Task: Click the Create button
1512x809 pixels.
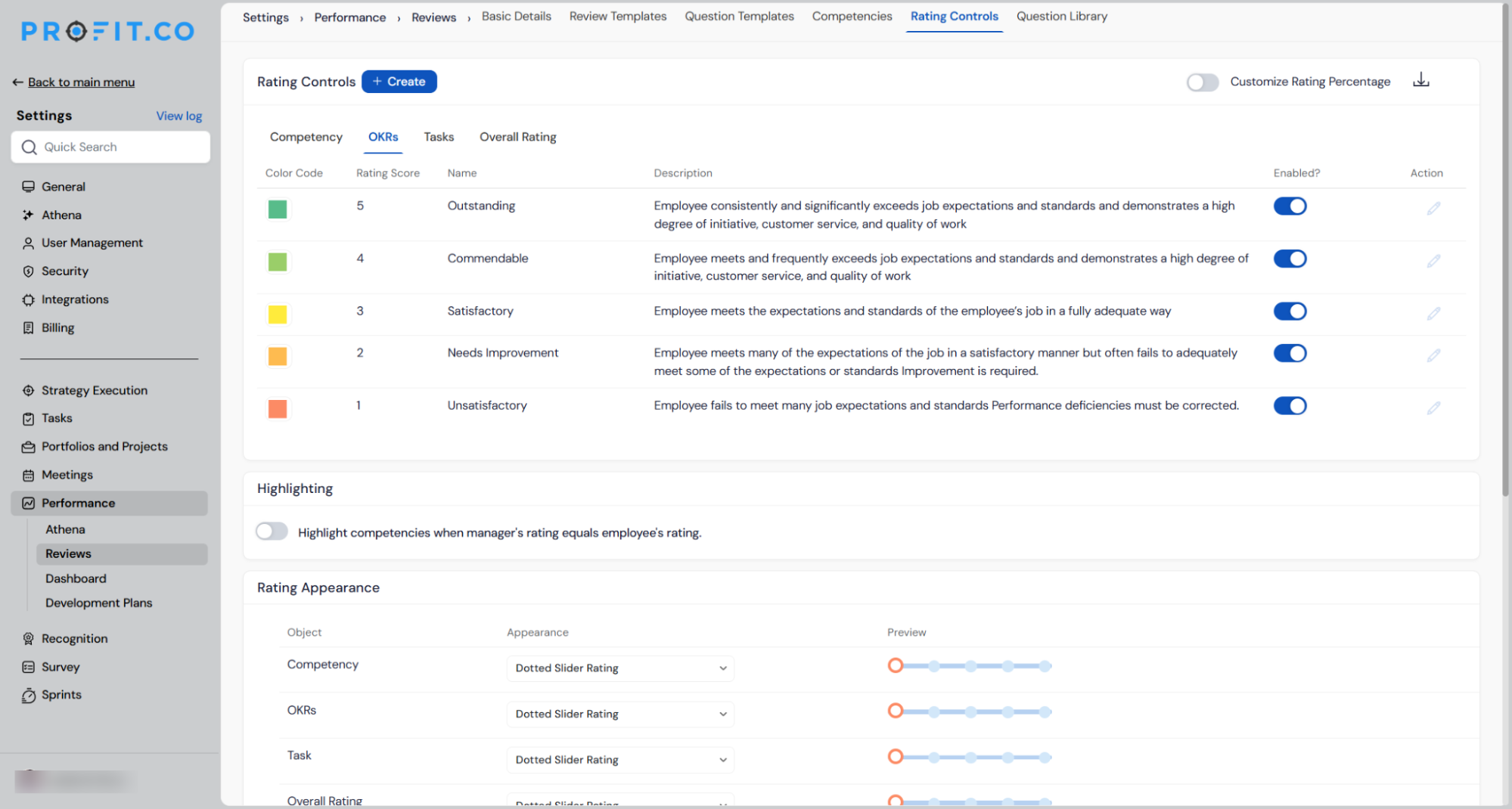Action: coord(399,82)
